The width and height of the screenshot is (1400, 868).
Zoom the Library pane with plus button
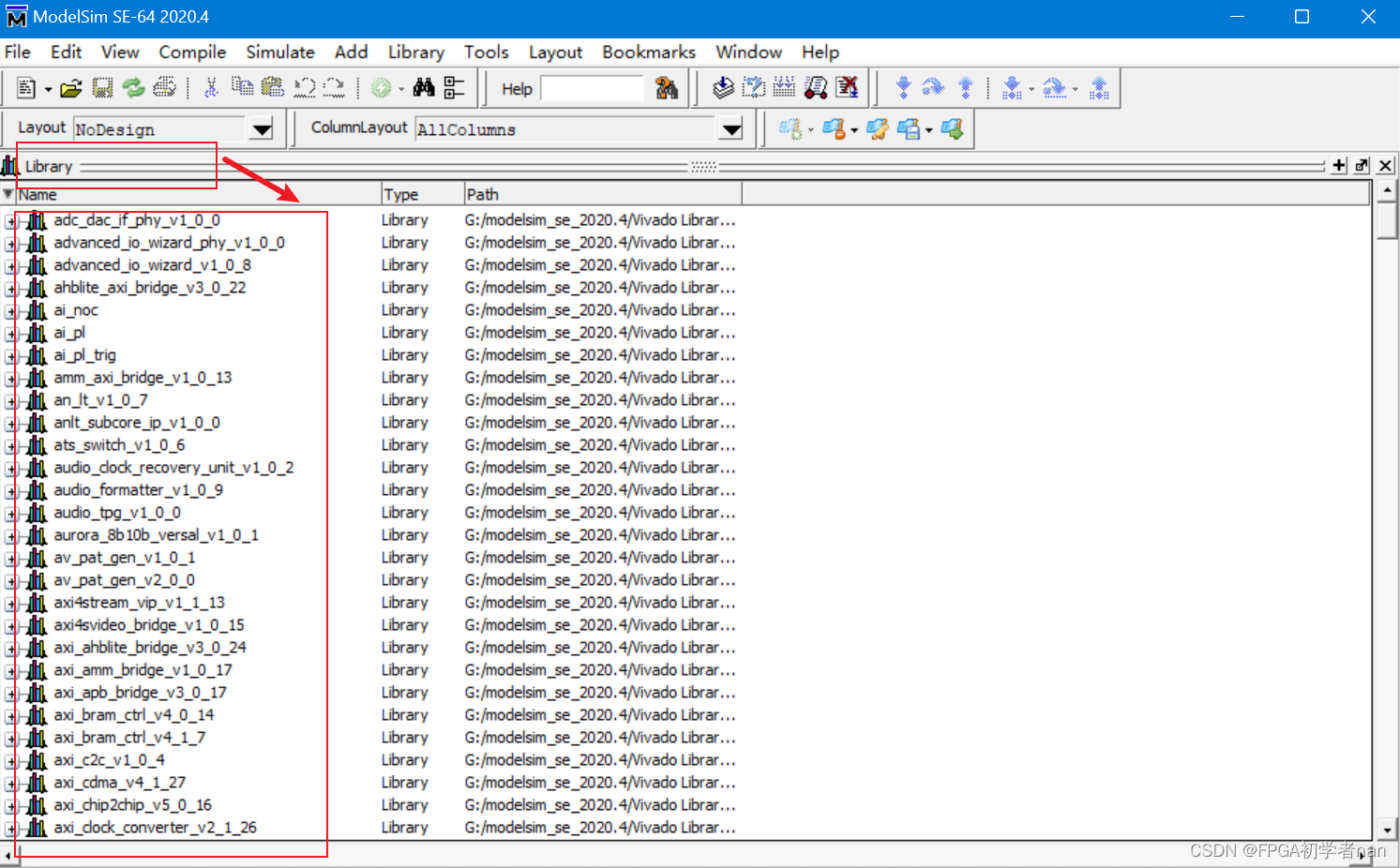(1339, 166)
